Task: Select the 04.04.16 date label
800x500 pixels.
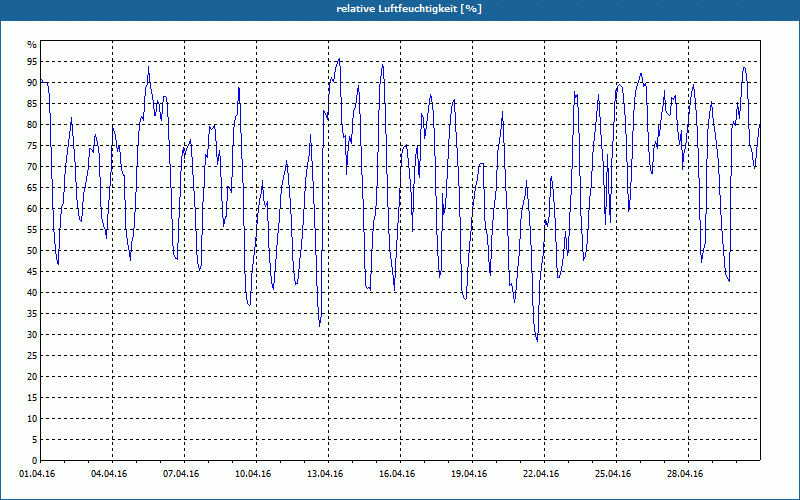Action: (x=109, y=474)
